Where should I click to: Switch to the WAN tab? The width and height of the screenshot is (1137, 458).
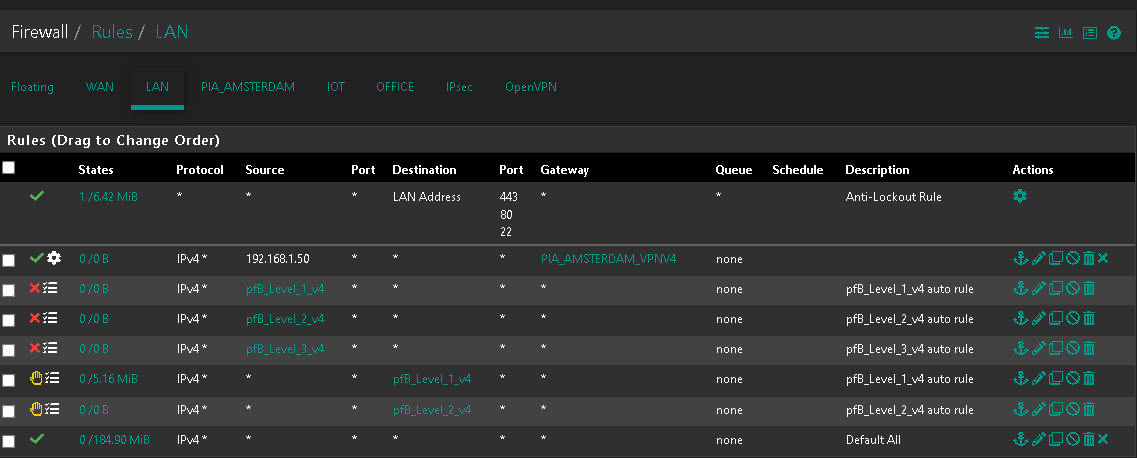[100, 87]
